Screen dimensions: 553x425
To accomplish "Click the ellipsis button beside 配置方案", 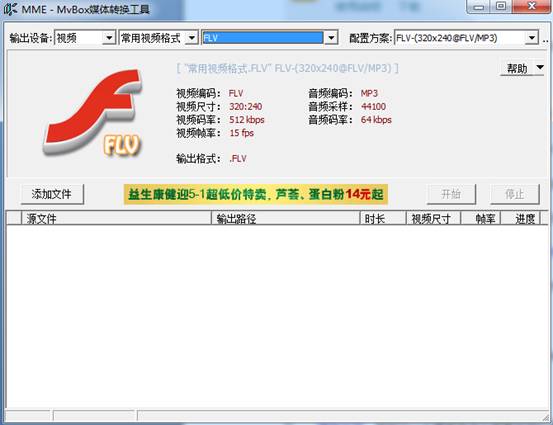I will click(545, 39).
